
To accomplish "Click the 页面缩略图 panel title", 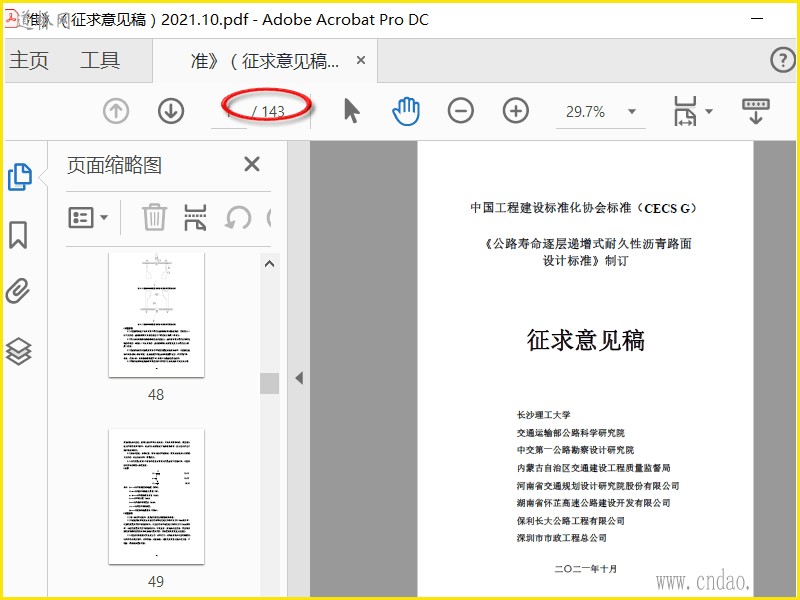I will (x=114, y=165).
